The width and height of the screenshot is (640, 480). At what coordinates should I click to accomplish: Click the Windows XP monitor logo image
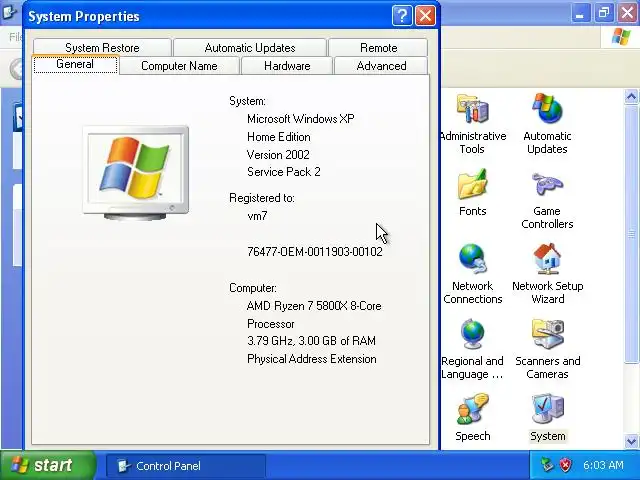click(136, 173)
